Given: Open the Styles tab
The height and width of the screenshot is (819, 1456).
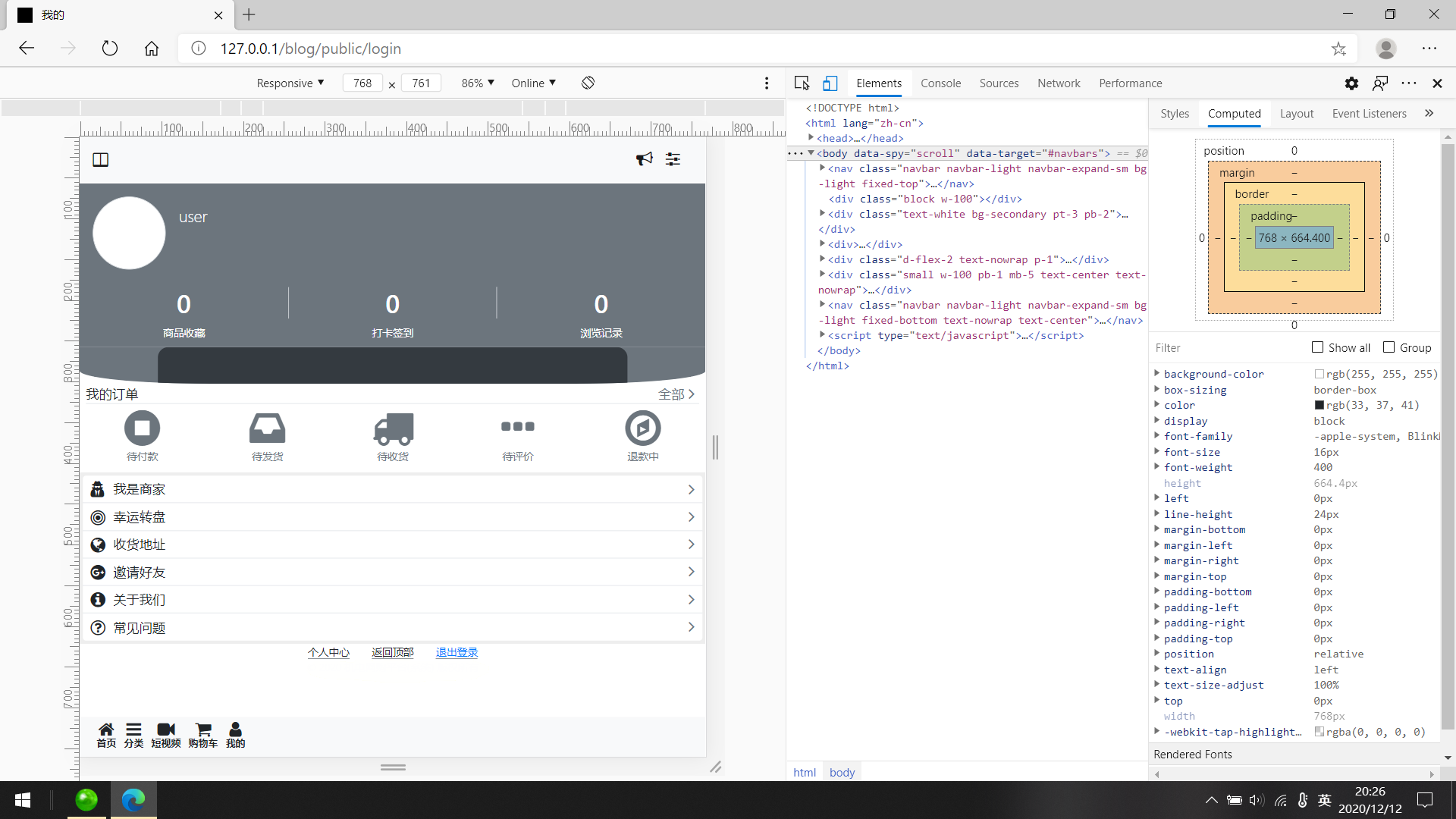Looking at the screenshot, I should 1174,114.
